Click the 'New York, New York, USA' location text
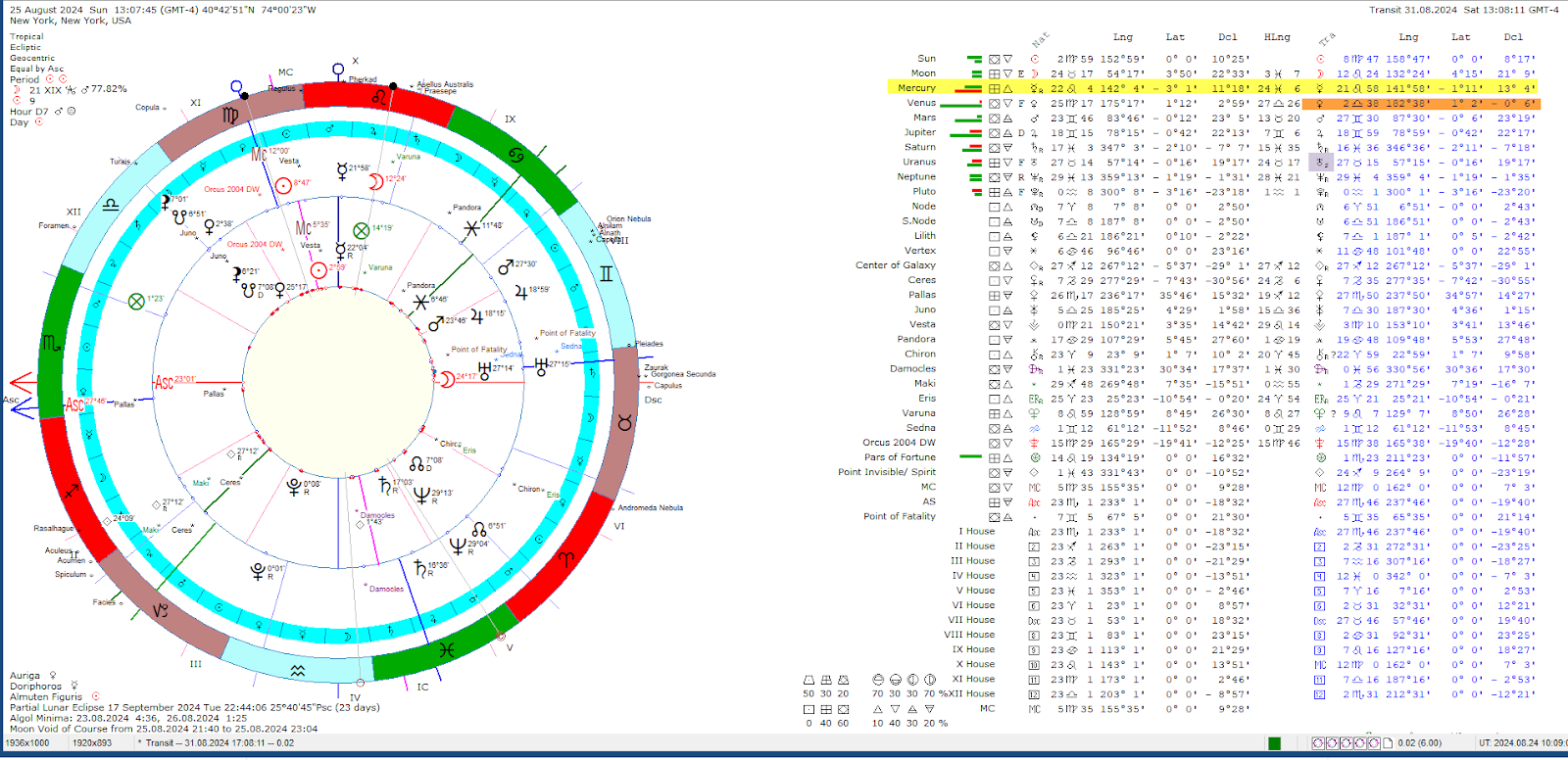Image resolution: width=1568 pixels, height=760 pixels. coord(71,21)
